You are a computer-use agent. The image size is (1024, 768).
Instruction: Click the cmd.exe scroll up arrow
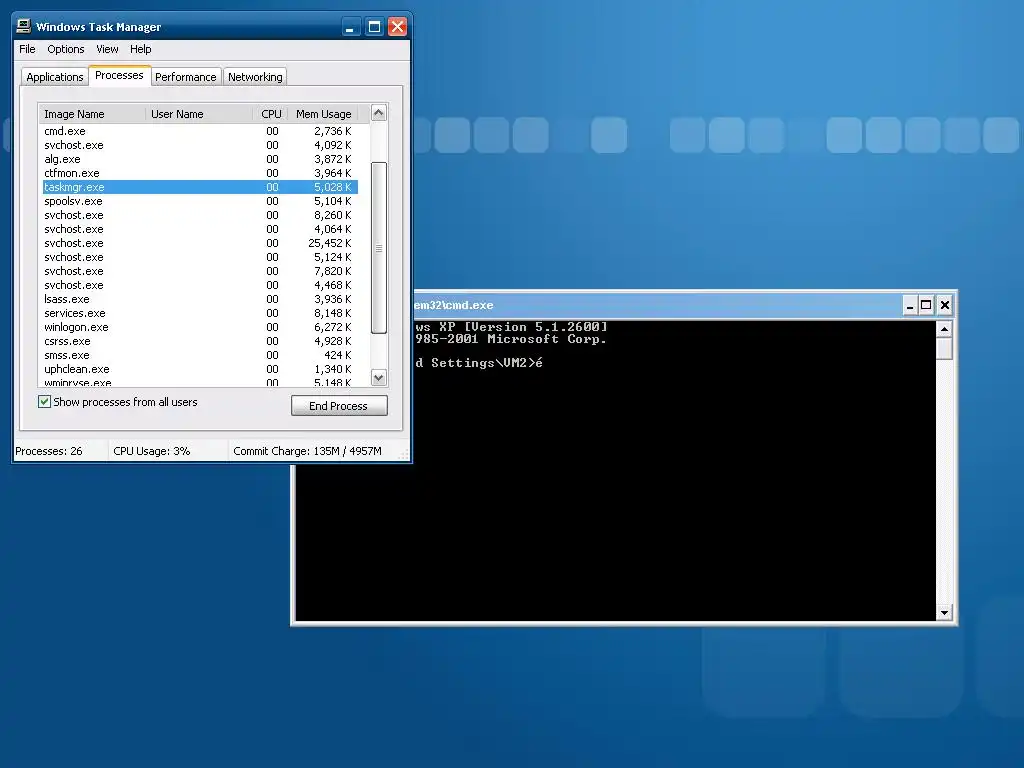[944, 329]
